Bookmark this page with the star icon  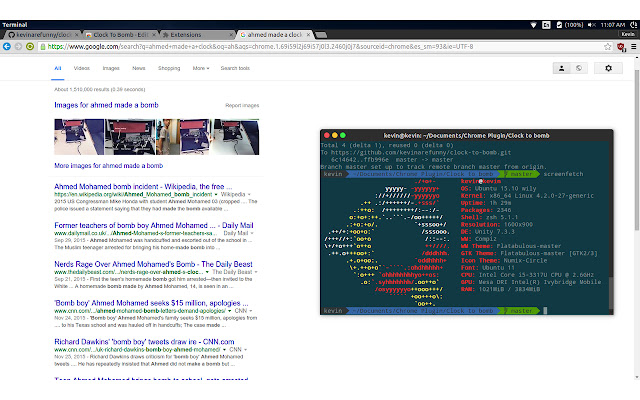click(x=607, y=47)
